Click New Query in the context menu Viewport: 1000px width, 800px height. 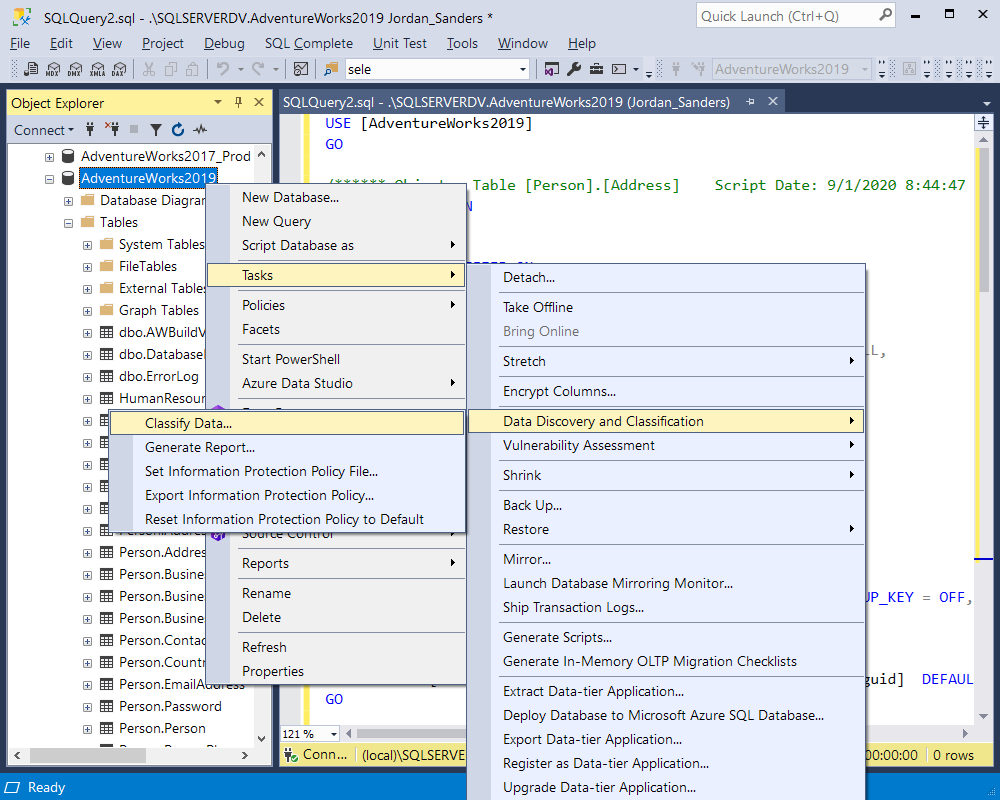(x=335, y=221)
